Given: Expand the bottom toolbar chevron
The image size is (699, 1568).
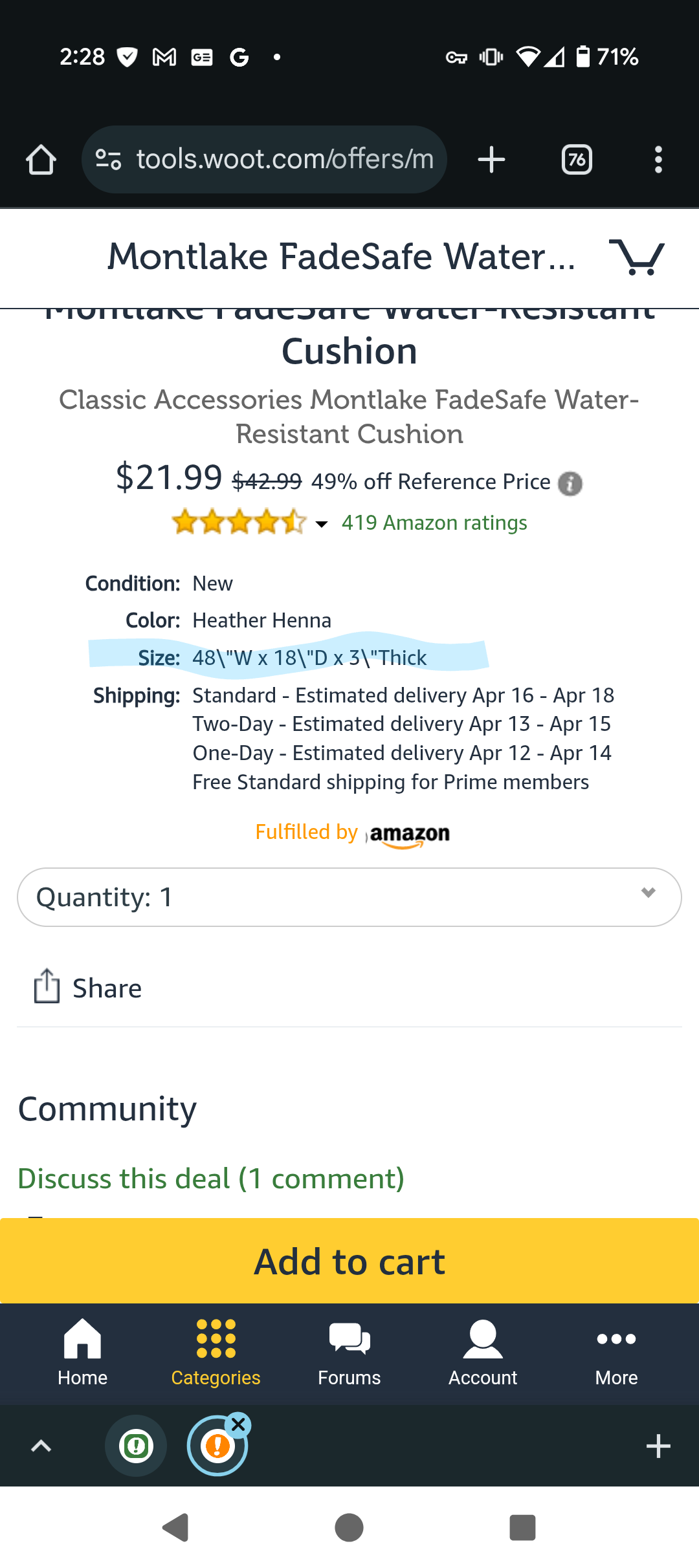Looking at the screenshot, I should [x=41, y=1446].
